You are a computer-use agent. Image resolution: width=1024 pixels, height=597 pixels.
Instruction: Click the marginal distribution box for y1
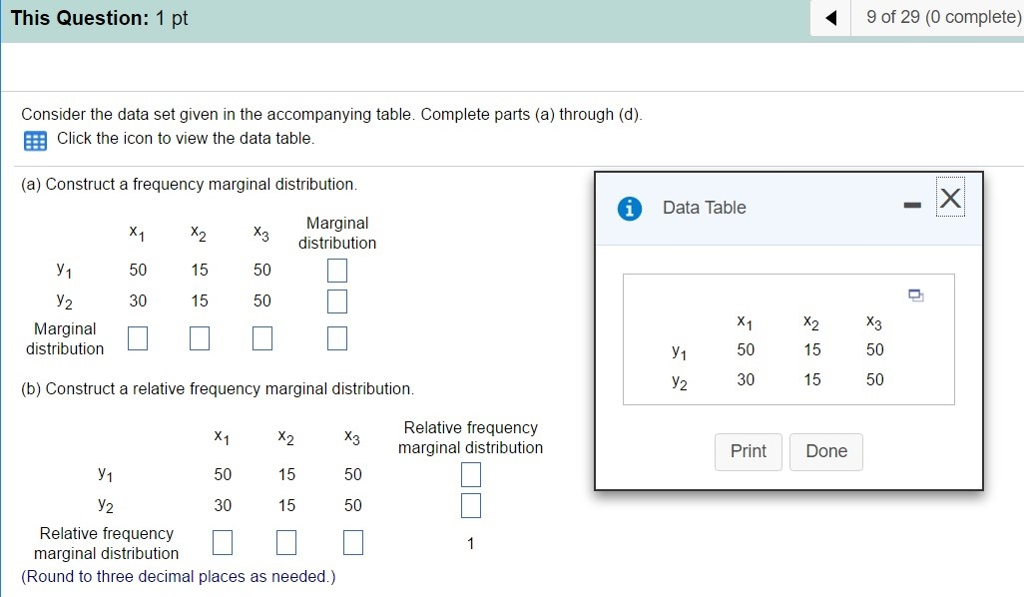(x=336, y=270)
